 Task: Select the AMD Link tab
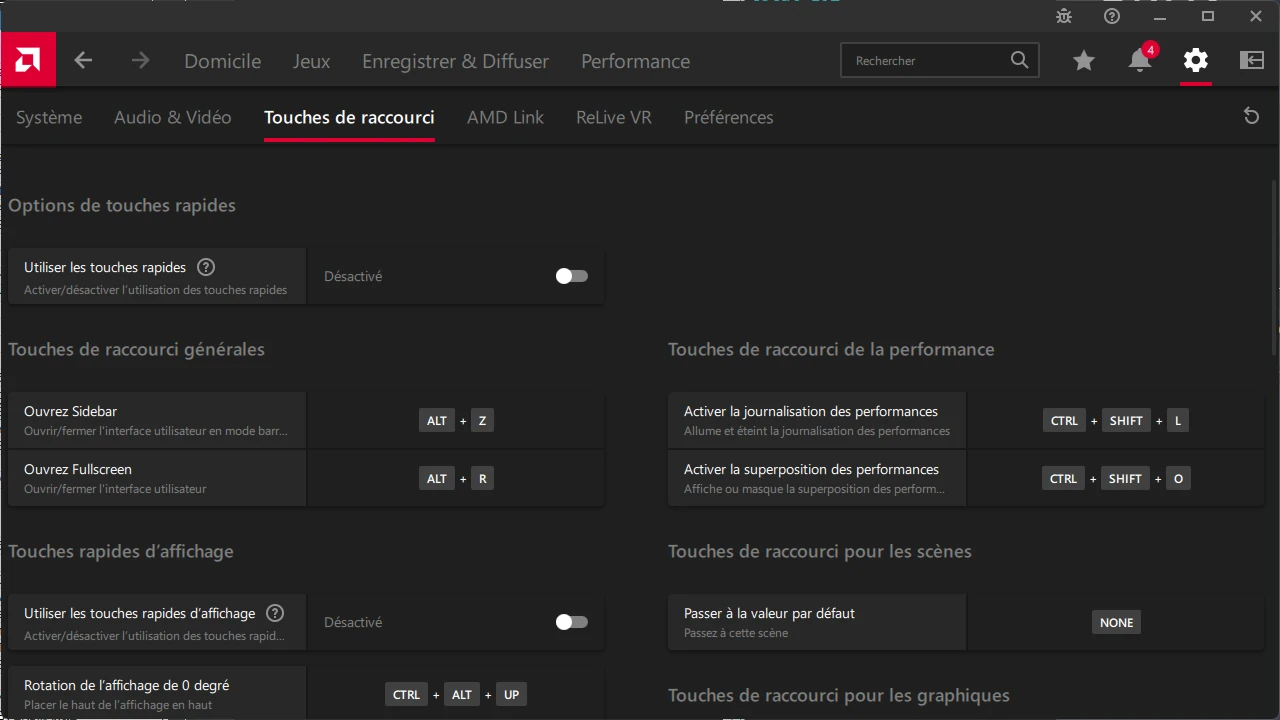click(505, 117)
